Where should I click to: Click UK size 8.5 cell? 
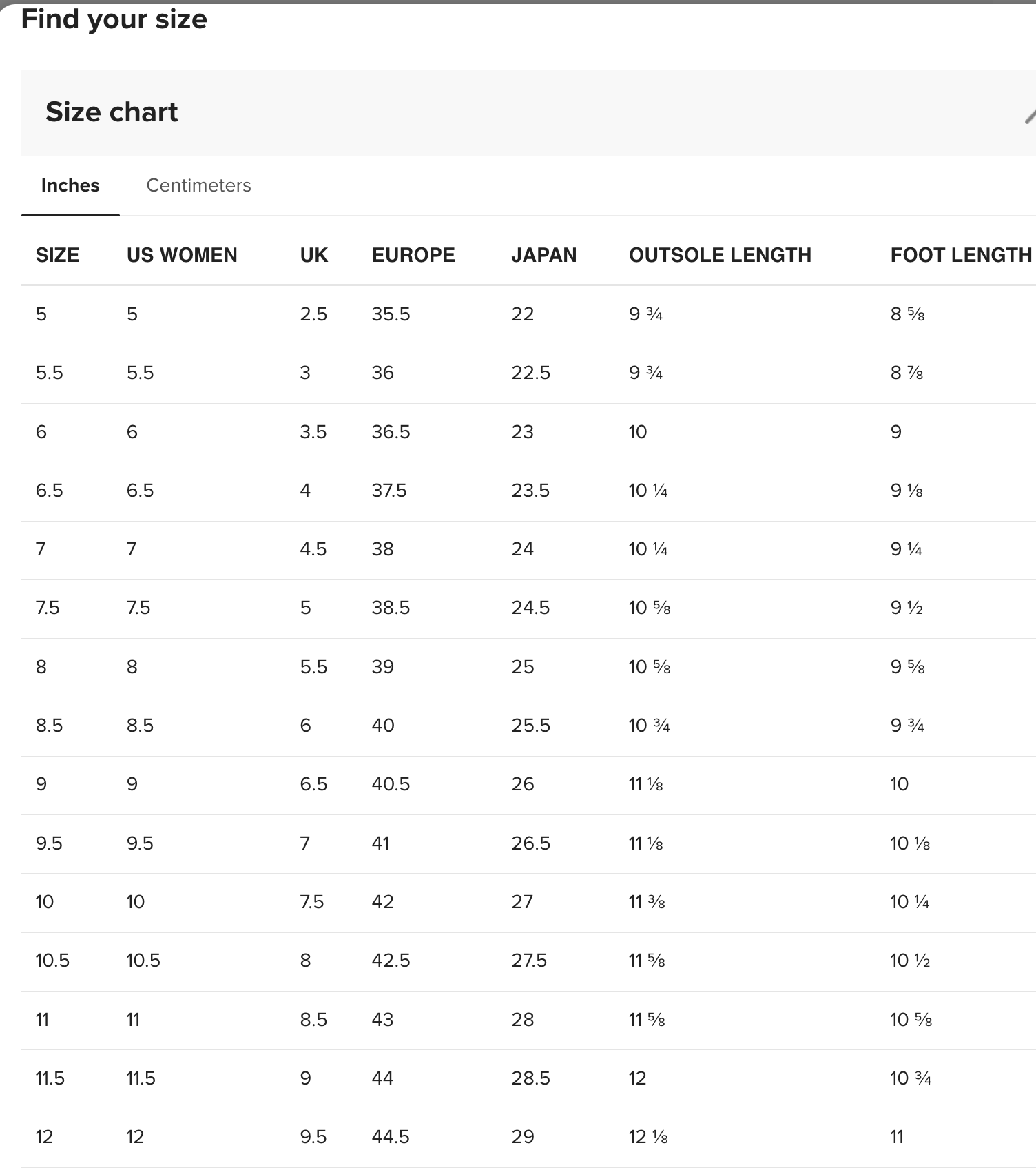tap(313, 1020)
